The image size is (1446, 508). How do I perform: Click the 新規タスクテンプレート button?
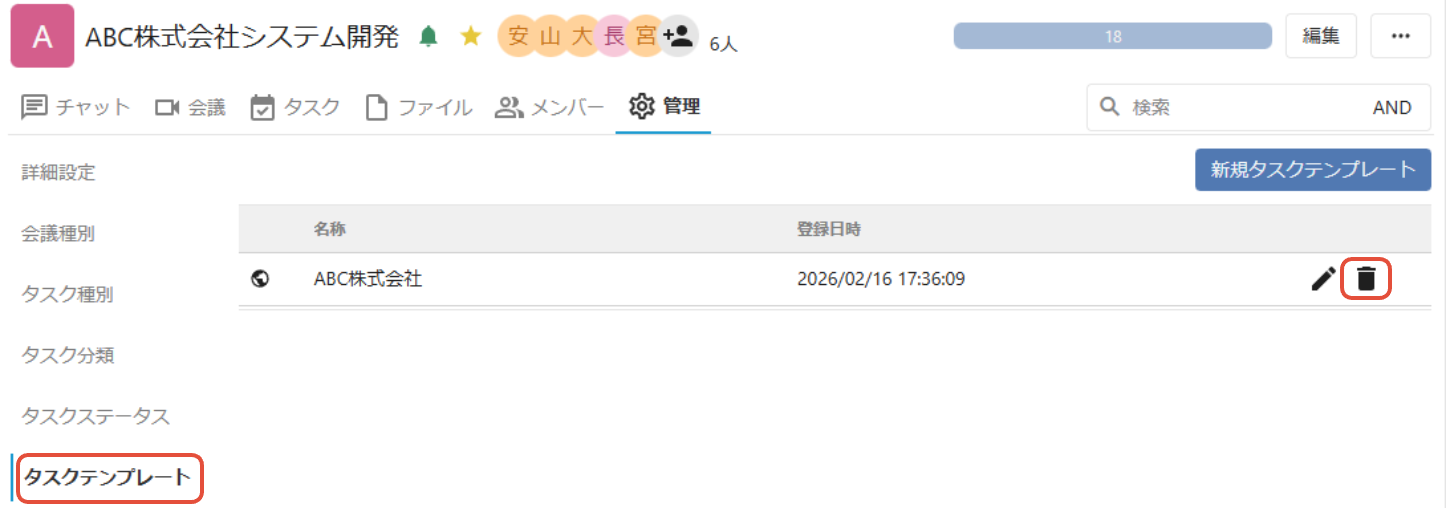(1313, 169)
